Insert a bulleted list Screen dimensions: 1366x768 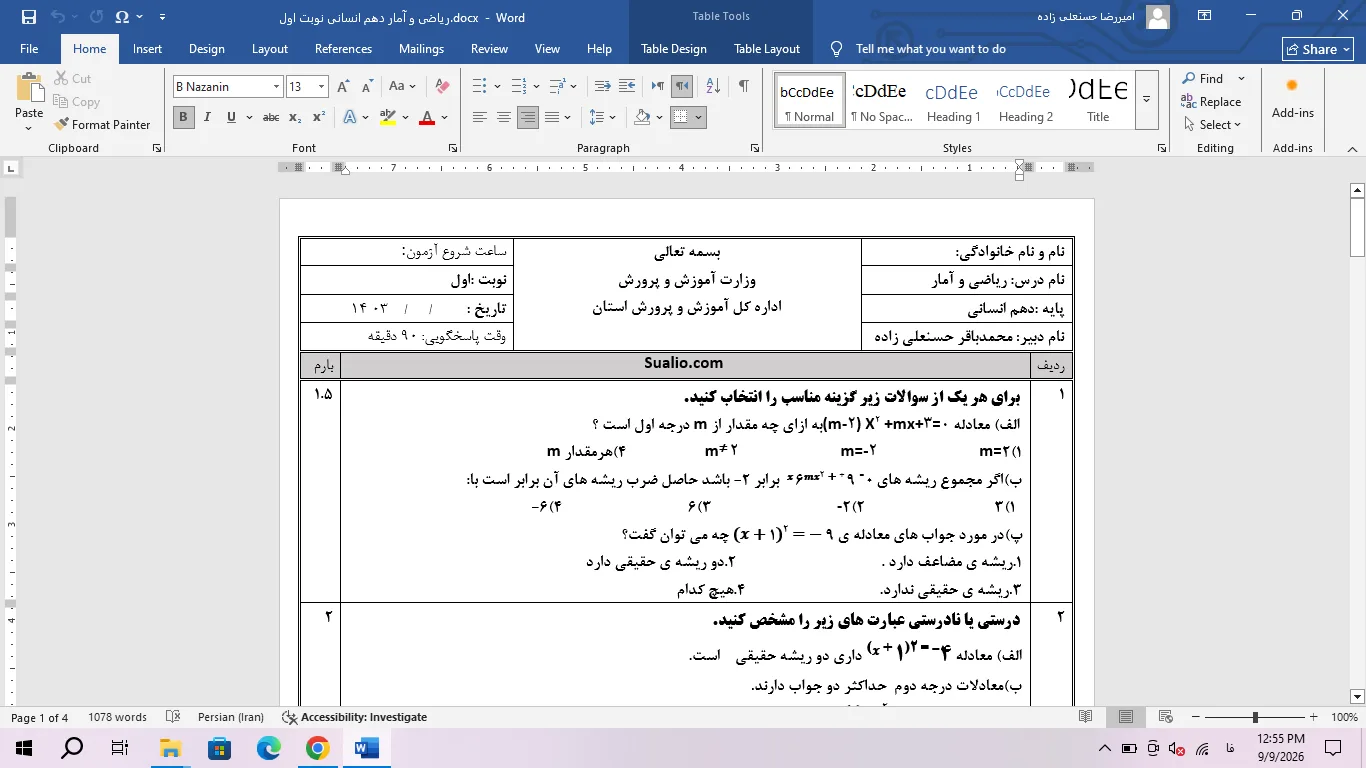[479, 87]
